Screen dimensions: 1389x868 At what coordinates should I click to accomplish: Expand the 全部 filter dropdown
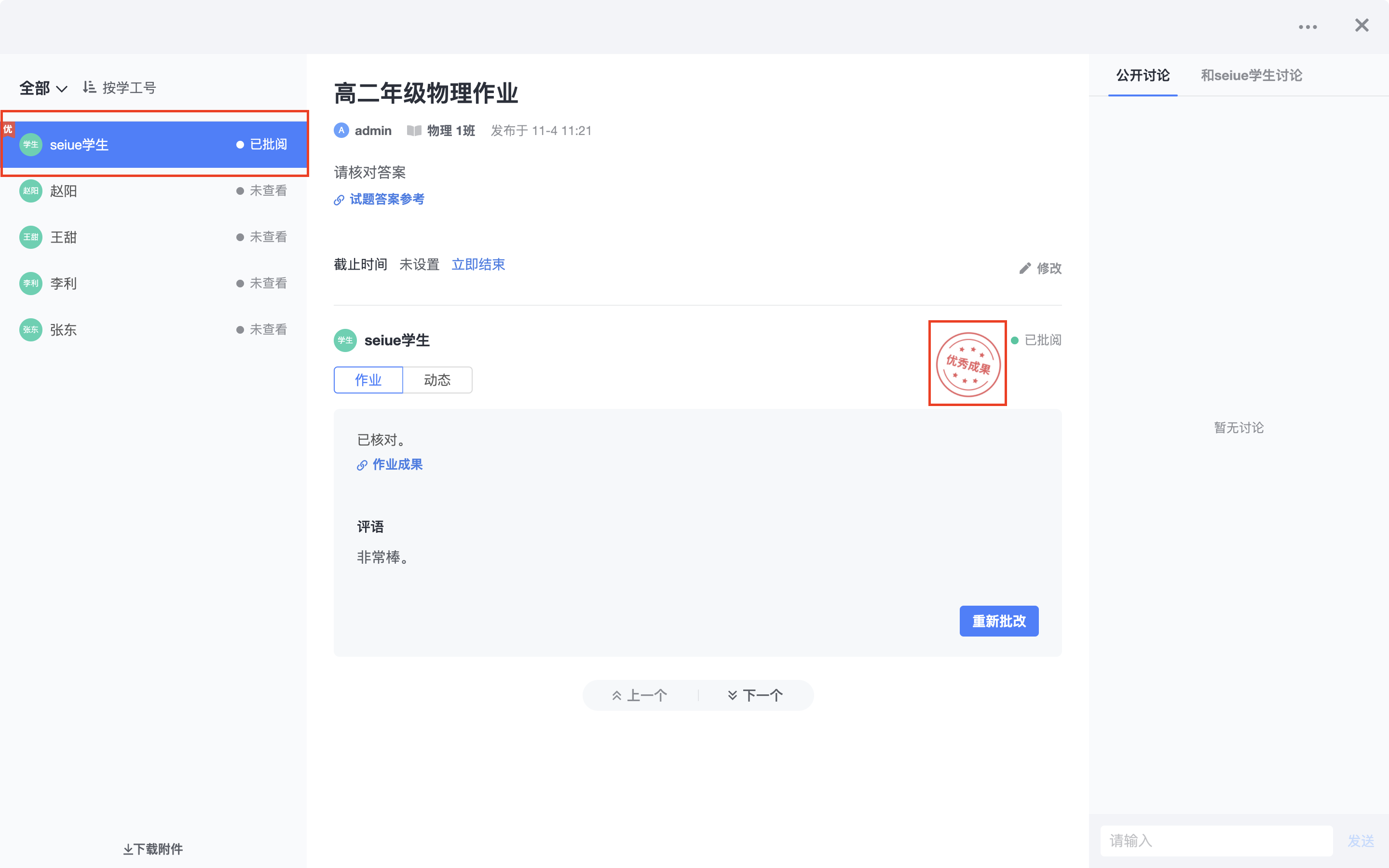43,88
